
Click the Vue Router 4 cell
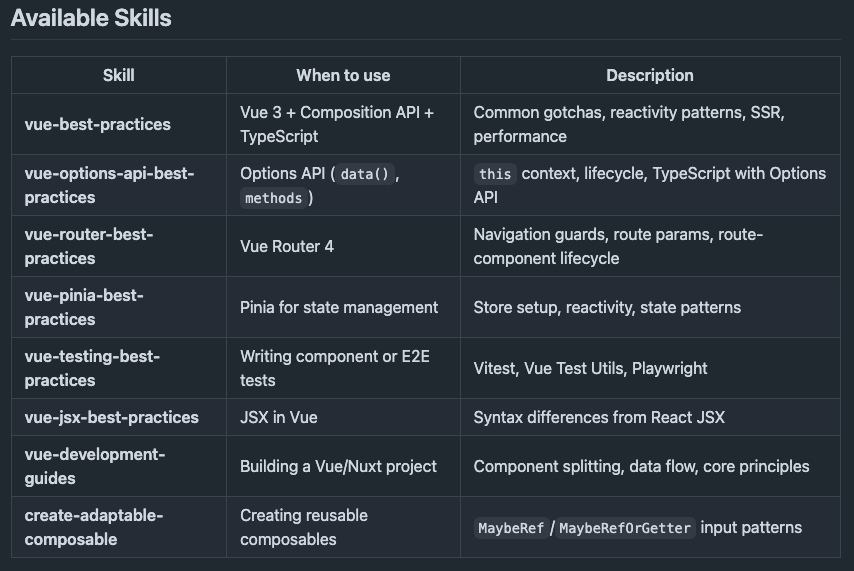(x=287, y=246)
